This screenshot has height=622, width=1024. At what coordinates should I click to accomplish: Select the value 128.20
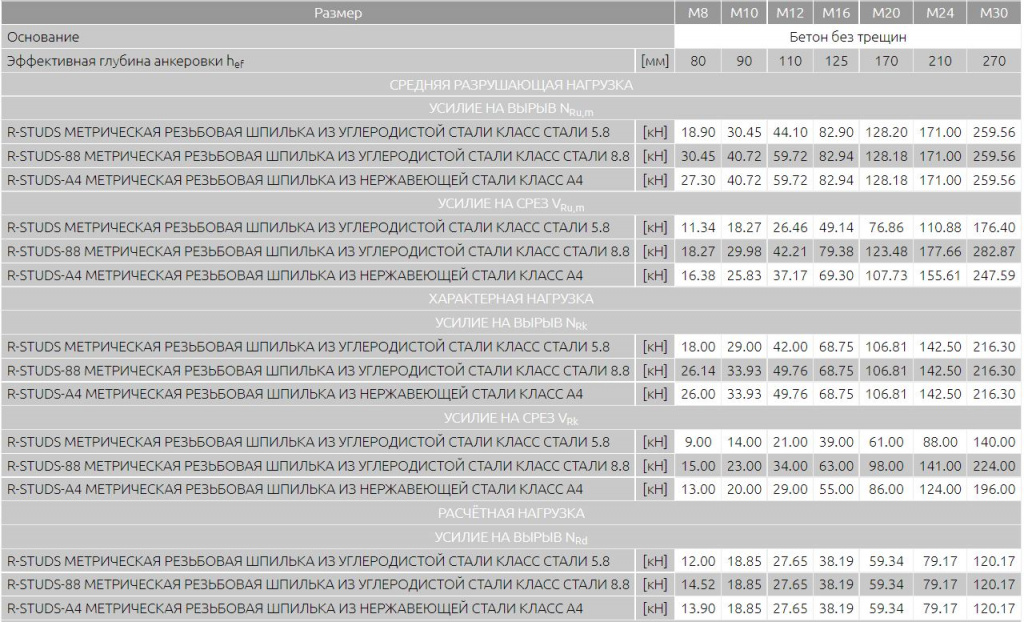tap(886, 133)
